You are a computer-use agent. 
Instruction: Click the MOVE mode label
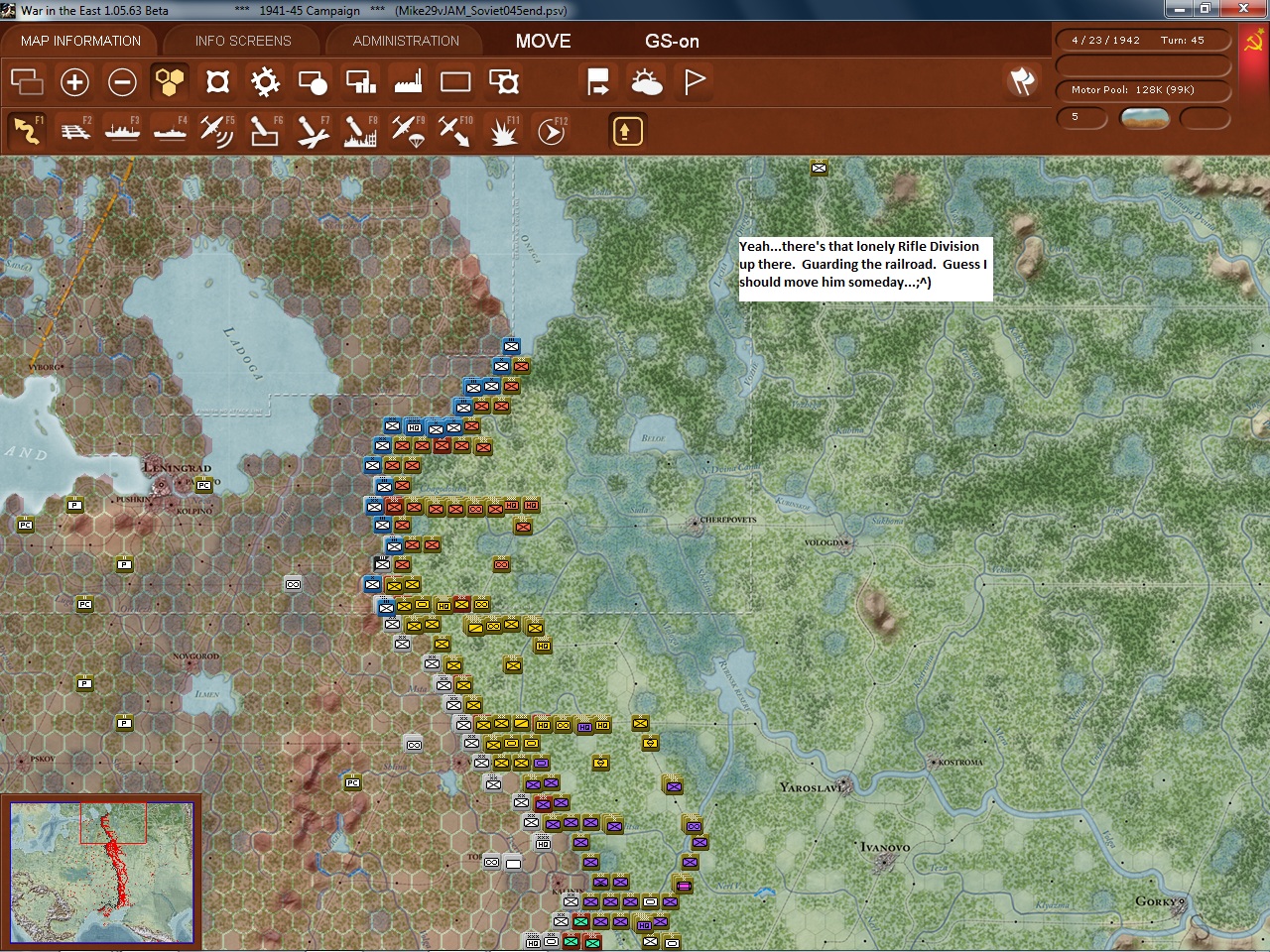(x=543, y=41)
